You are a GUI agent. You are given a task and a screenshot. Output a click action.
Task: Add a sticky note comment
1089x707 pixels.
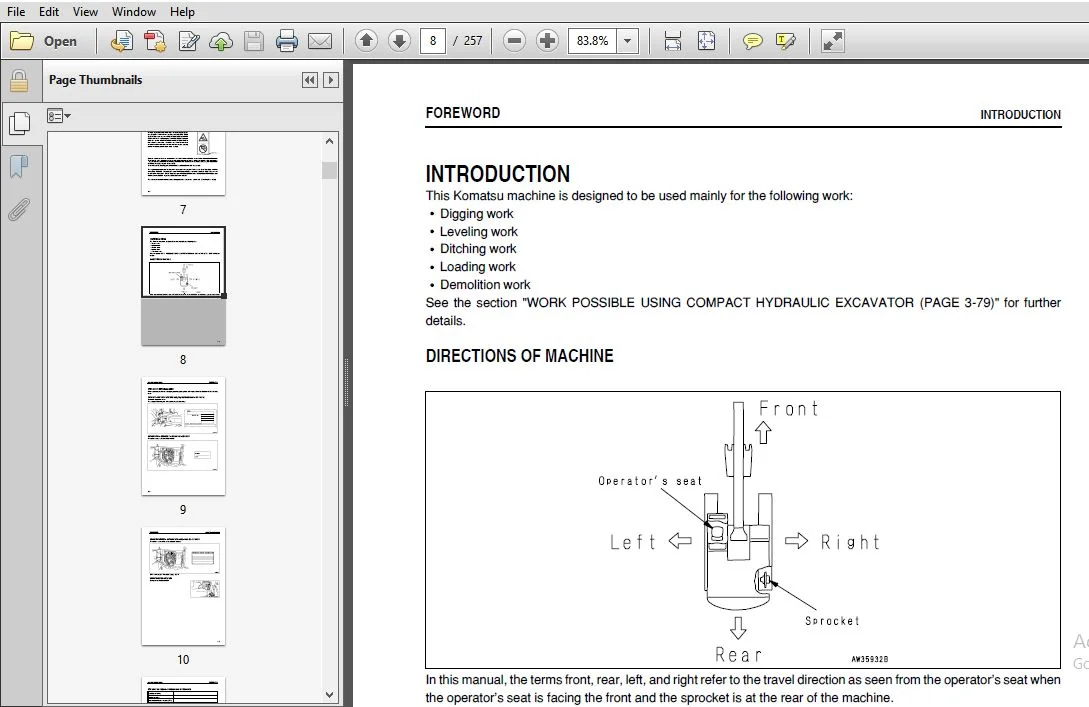tap(752, 41)
